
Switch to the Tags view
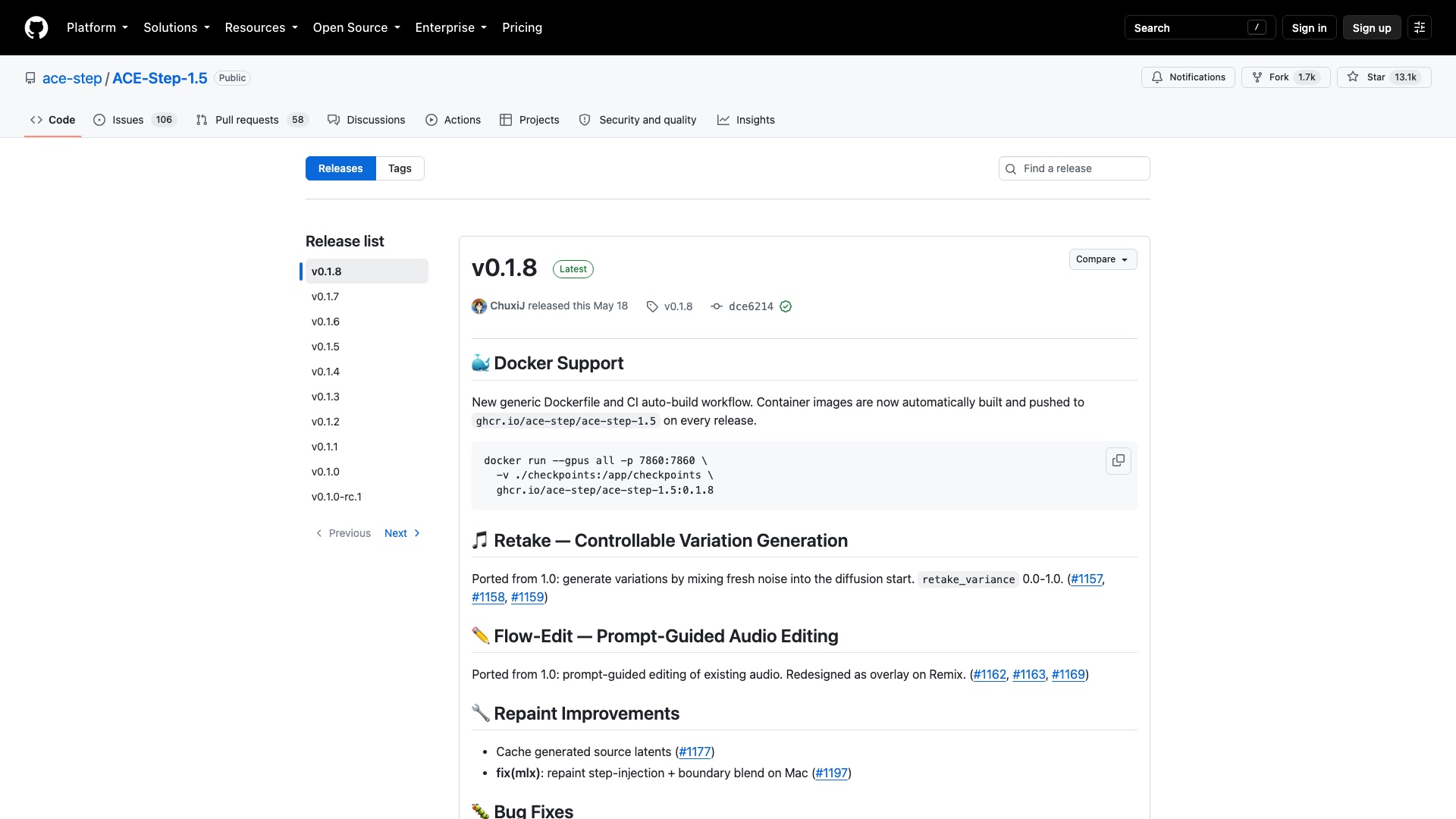(x=400, y=168)
